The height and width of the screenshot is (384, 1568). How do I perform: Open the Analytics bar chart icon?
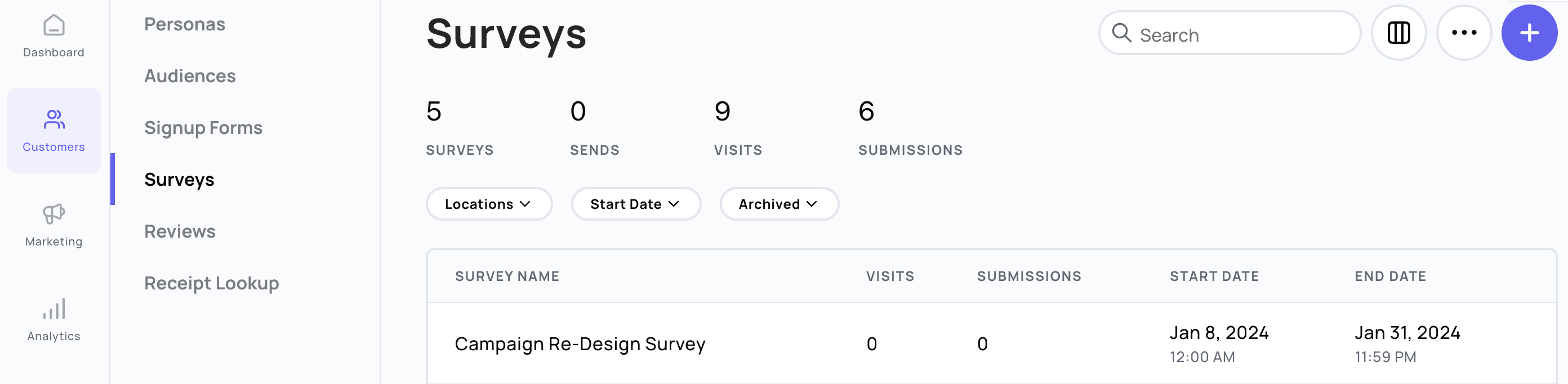click(x=54, y=309)
